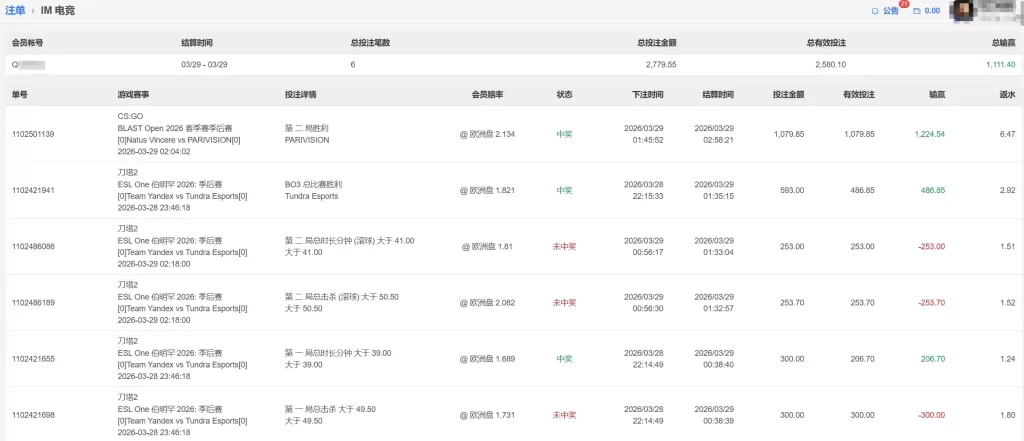Click the 输赢 column header
Screen dimensions: 1024x441
click(937, 94)
